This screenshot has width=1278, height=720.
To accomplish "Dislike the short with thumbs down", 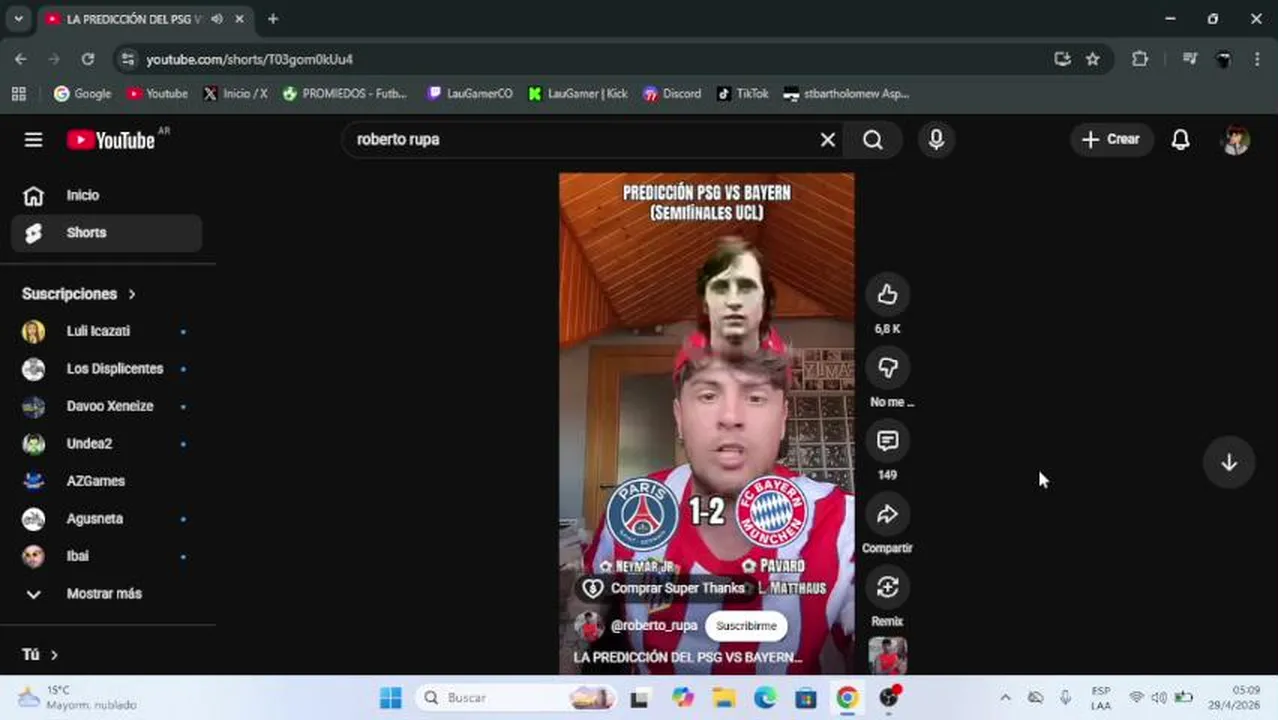I will pyautogui.click(x=887, y=367).
